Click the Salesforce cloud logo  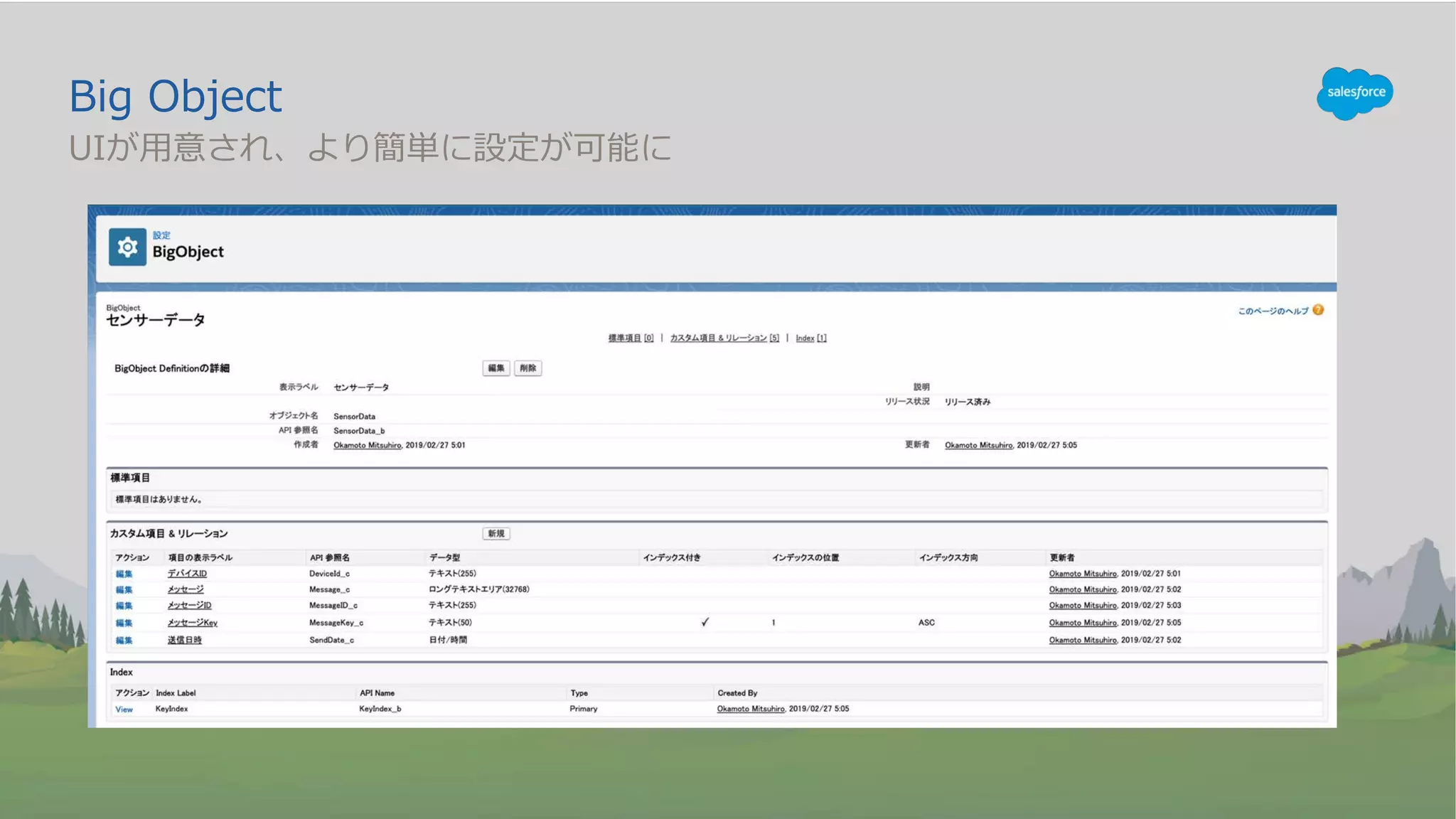(x=1355, y=93)
